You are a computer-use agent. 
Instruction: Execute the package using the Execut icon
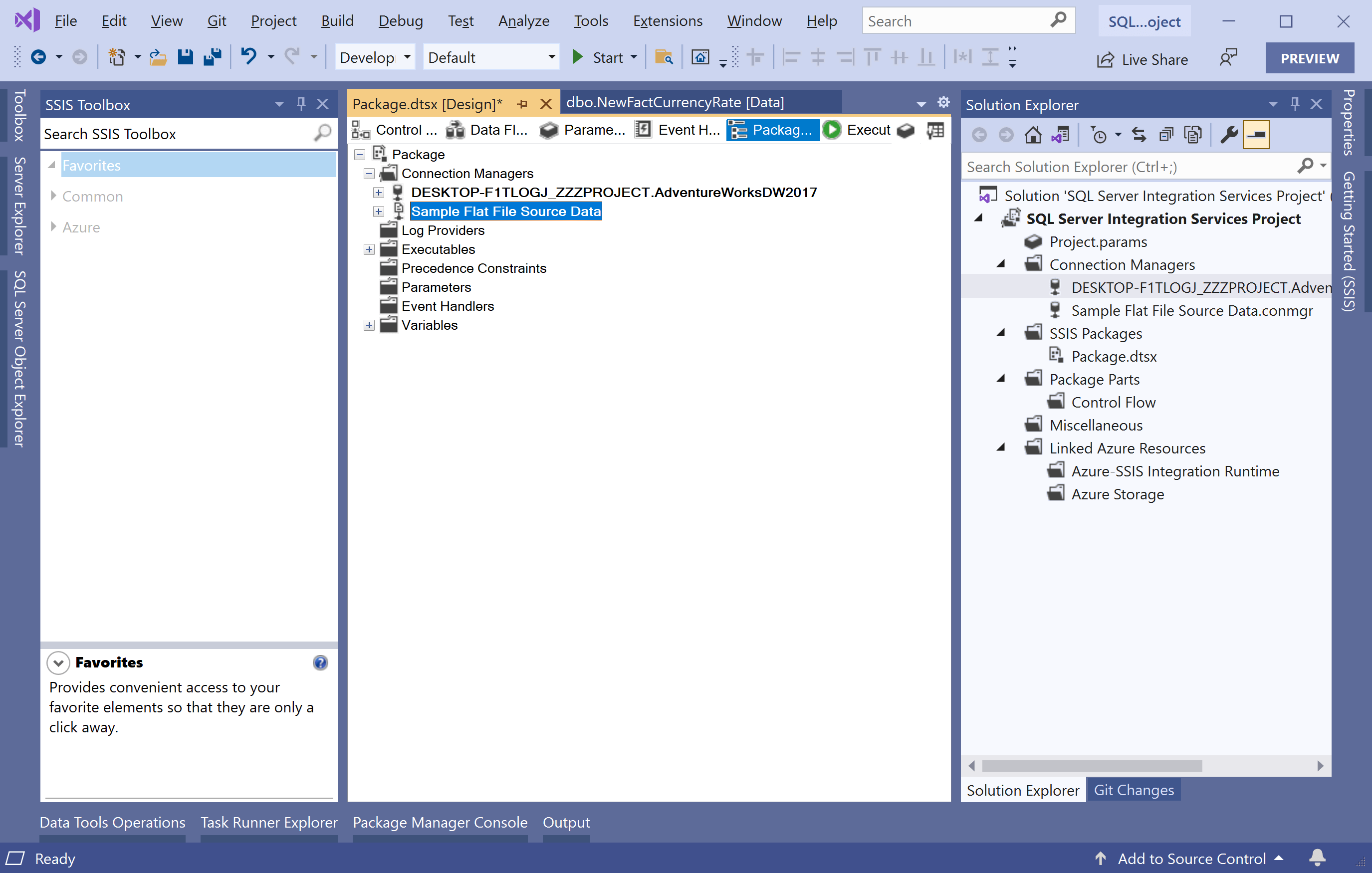point(832,130)
